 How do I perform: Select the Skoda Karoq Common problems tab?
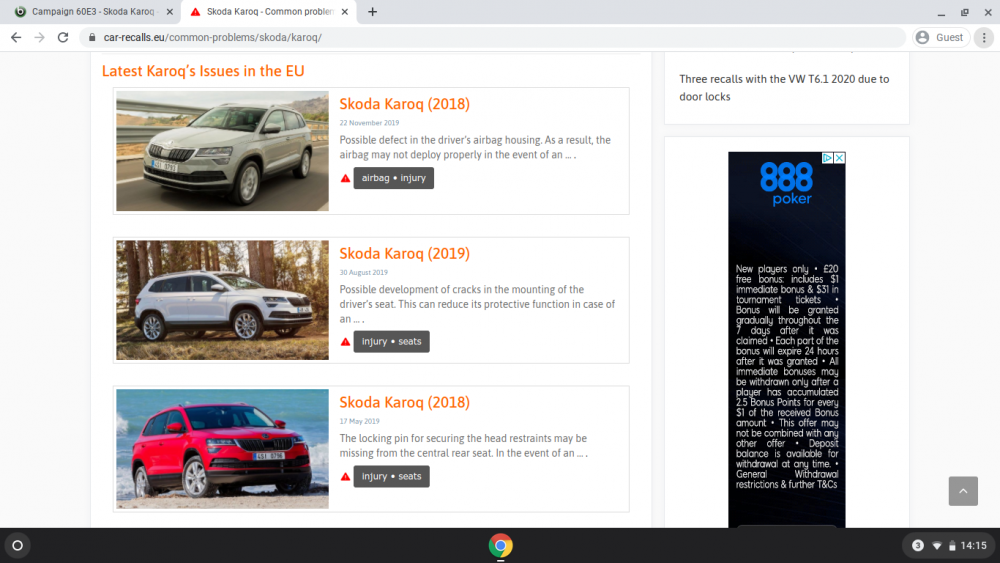tap(269, 11)
